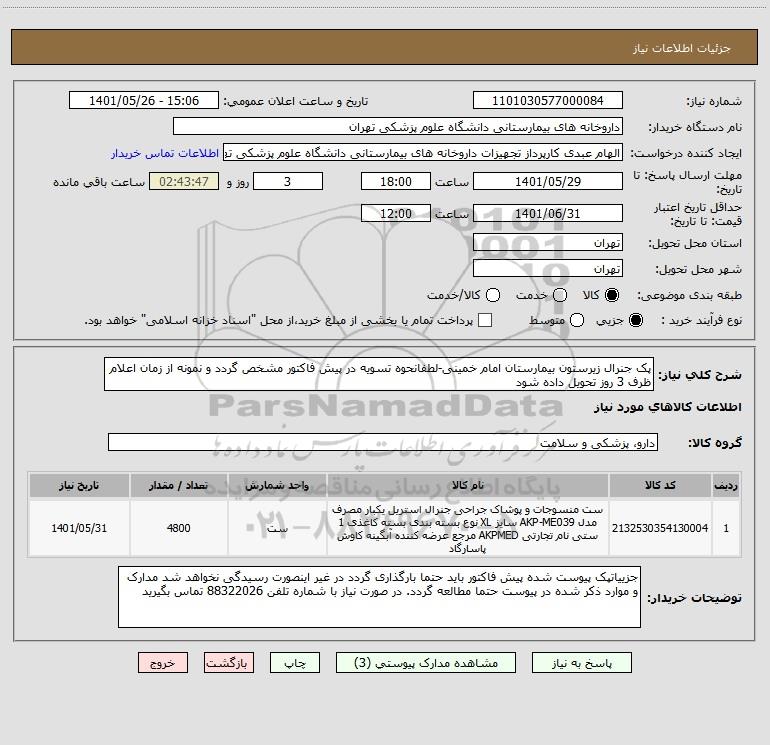770x745 pixels.
Task: Click the days remaining field showing 3
Action: (x=288, y=181)
